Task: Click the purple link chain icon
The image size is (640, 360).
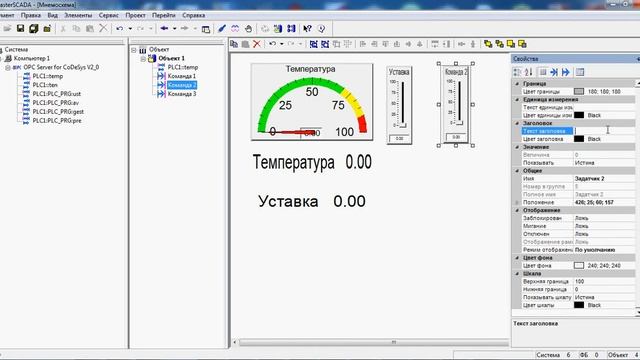Action: tap(235, 29)
